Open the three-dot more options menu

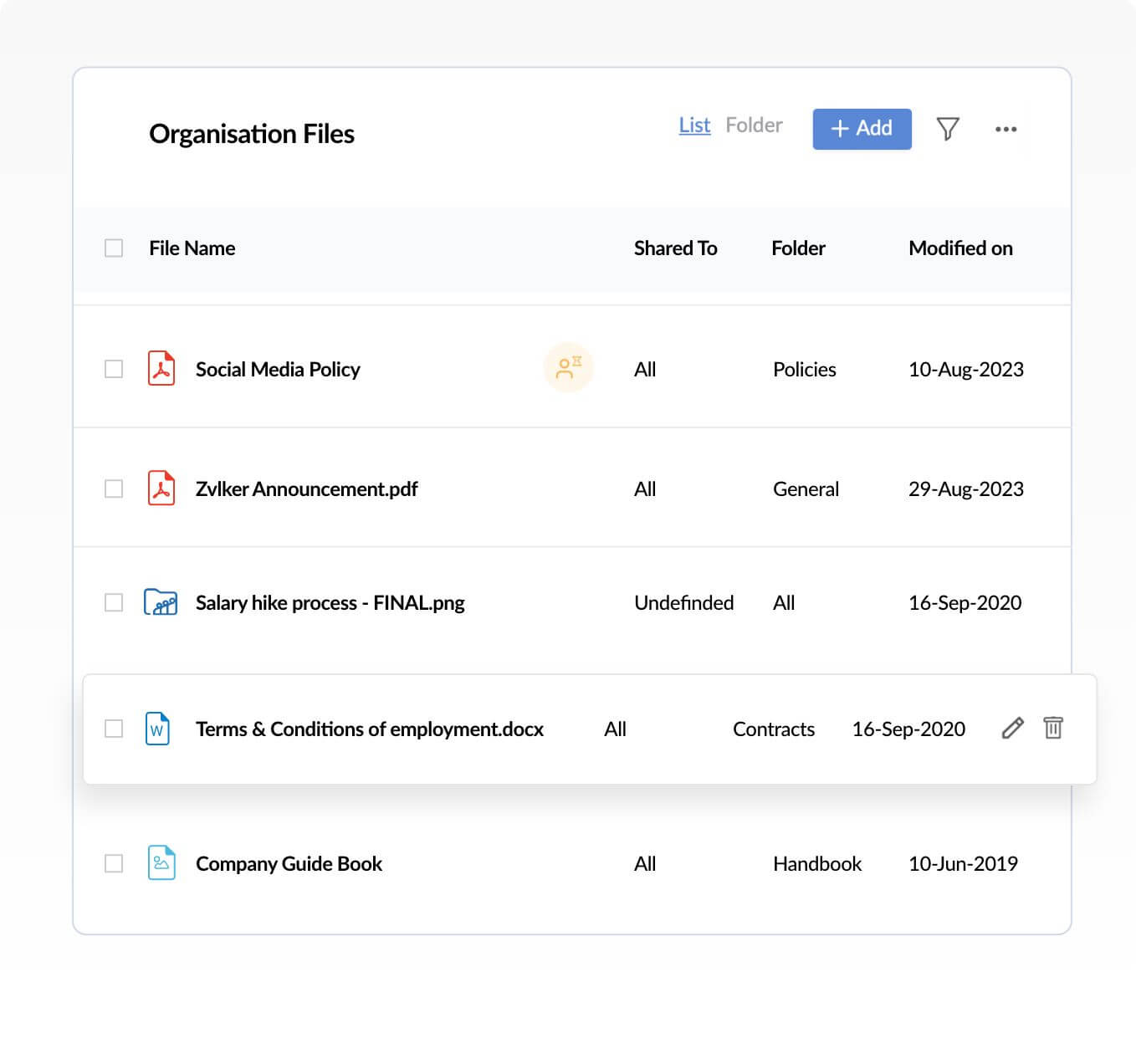pyautogui.click(x=1006, y=129)
